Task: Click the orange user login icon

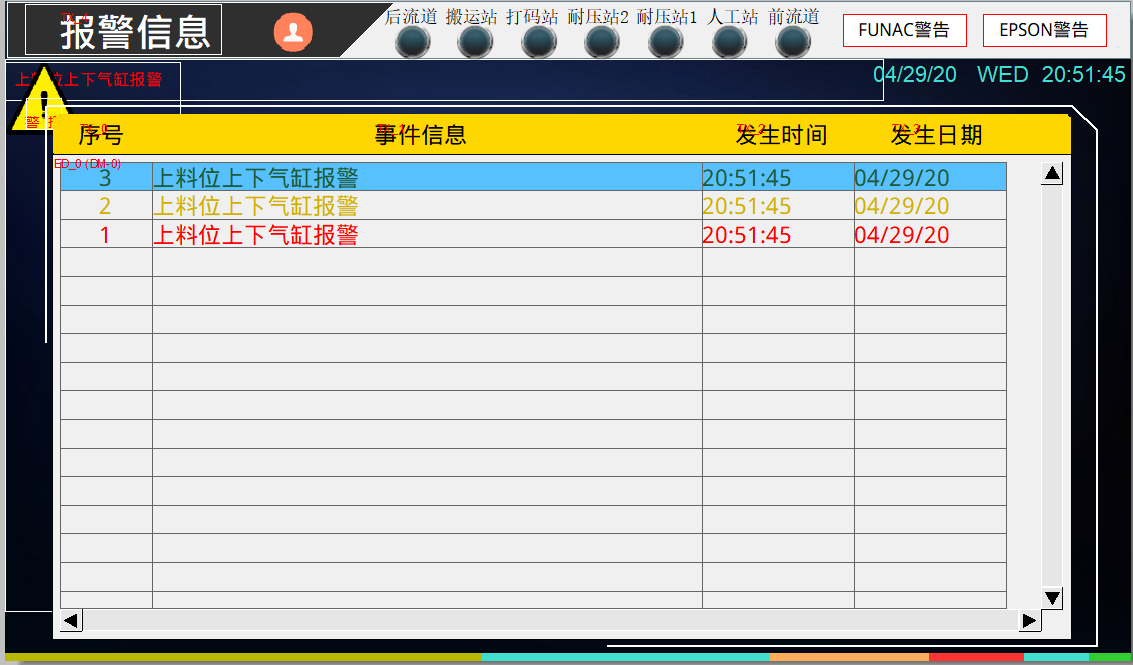Action: (293, 32)
